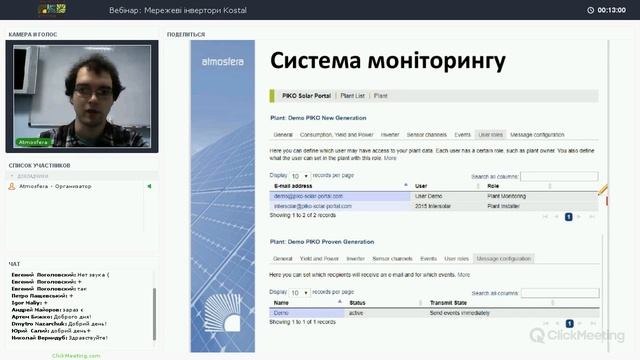Click the webinar logo in the top bar
The width and height of the screenshot is (640, 360).
click(52, 9)
